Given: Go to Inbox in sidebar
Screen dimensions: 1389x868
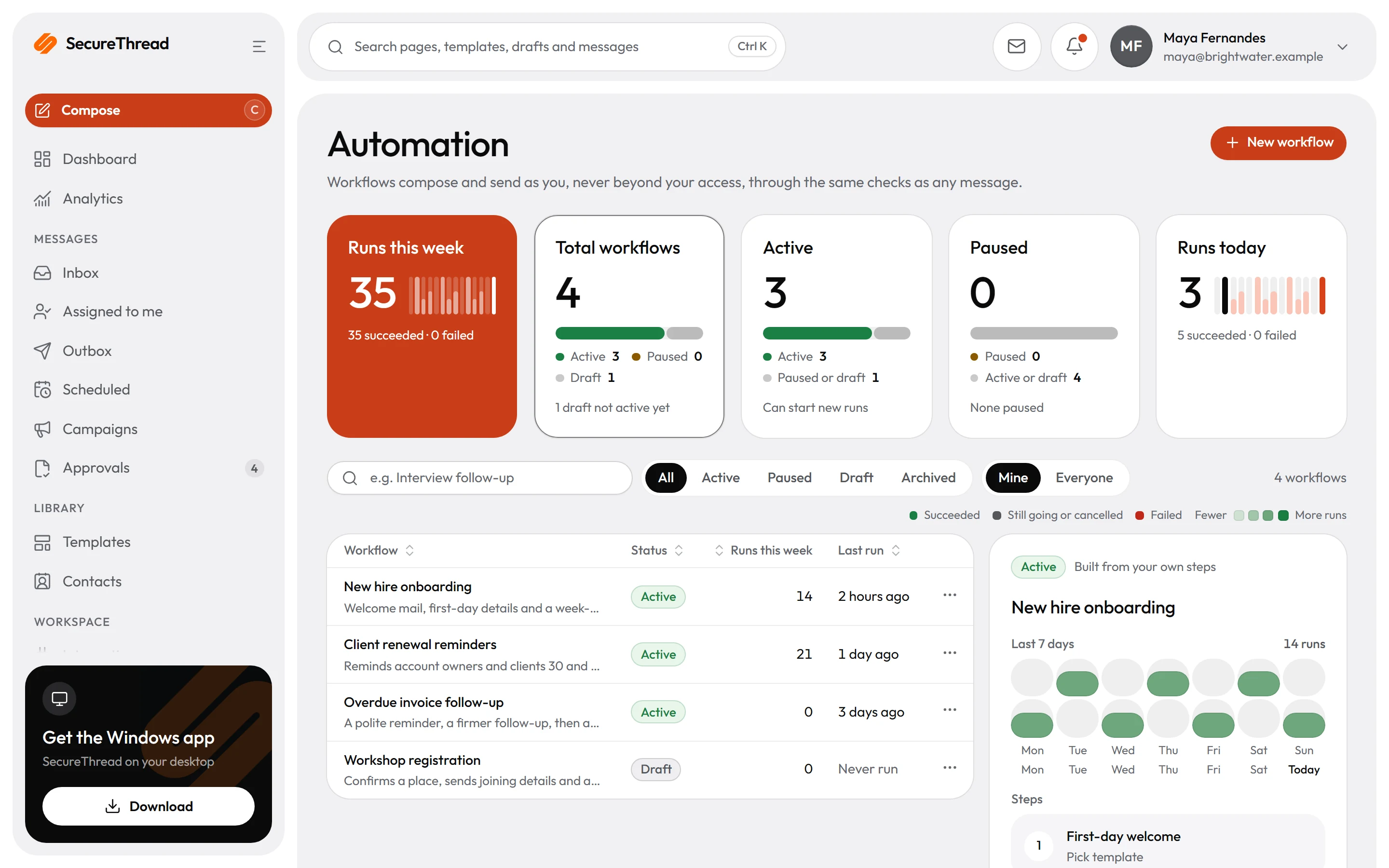Looking at the screenshot, I should click(148, 272).
